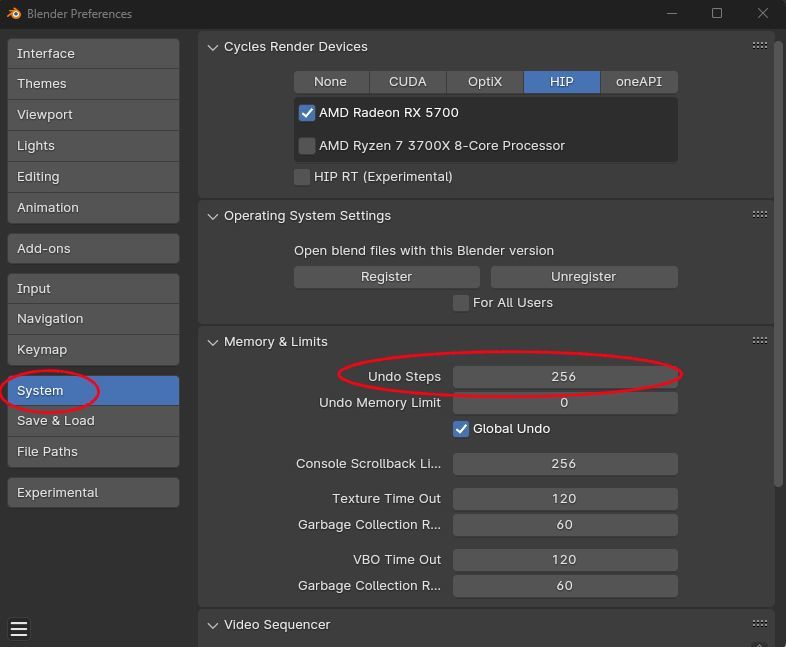786x647 pixels.
Task: Maximize the Blender Preferences window
Action: (x=717, y=14)
